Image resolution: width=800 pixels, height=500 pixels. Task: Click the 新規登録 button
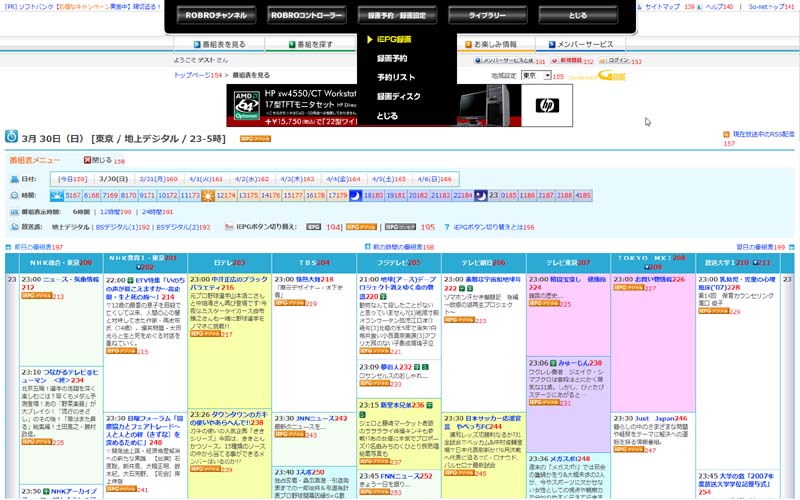tap(567, 60)
